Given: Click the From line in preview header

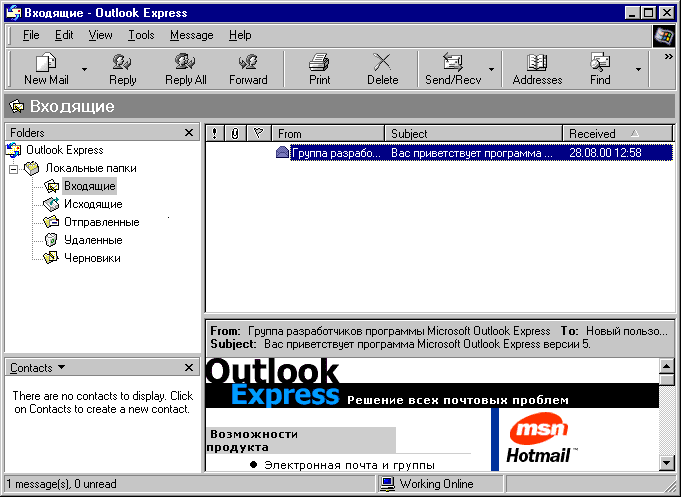Looking at the screenshot, I should pyautogui.click(x=380, y=331).
